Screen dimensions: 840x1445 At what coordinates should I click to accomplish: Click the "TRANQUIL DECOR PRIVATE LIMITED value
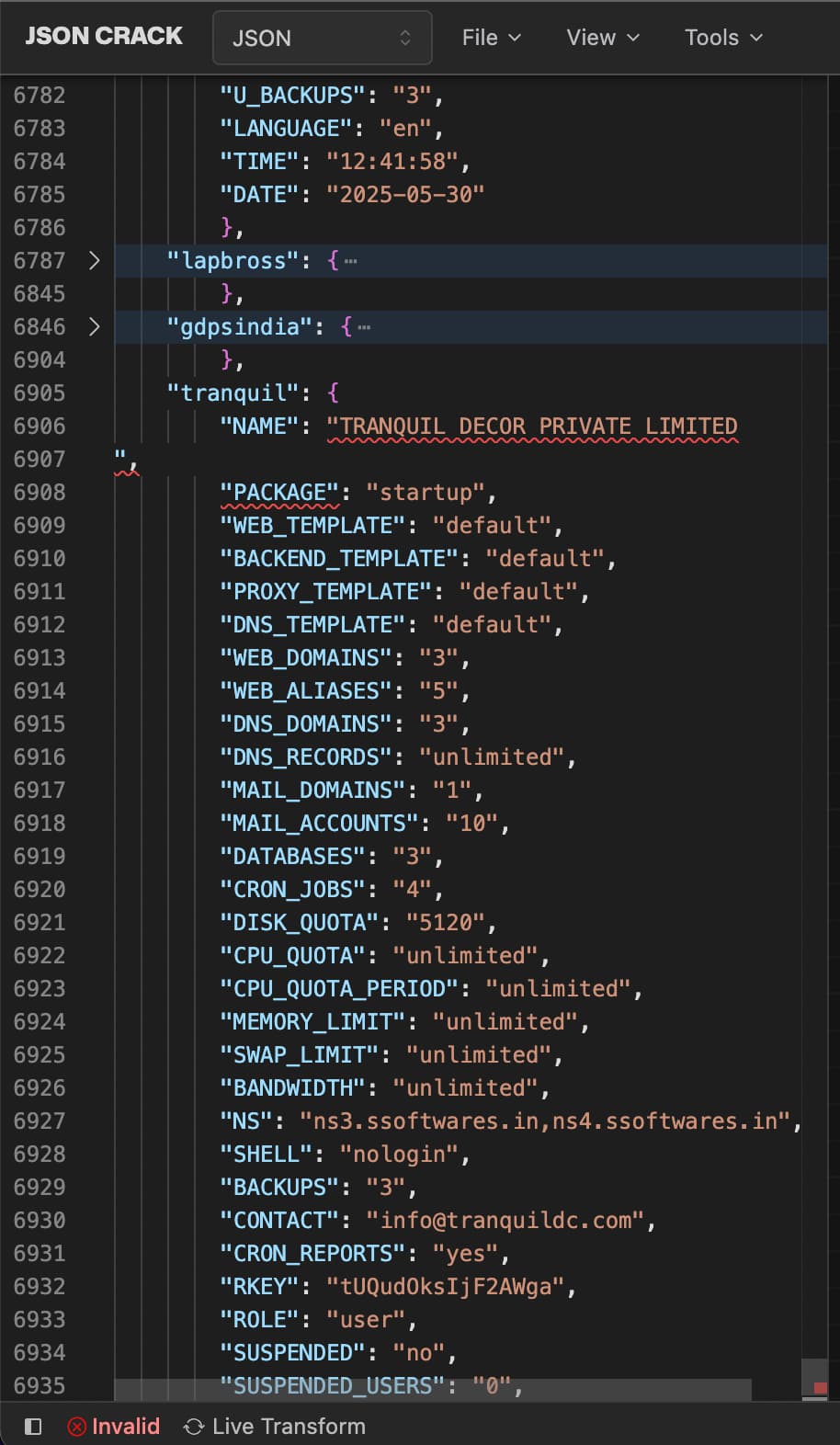532,426
